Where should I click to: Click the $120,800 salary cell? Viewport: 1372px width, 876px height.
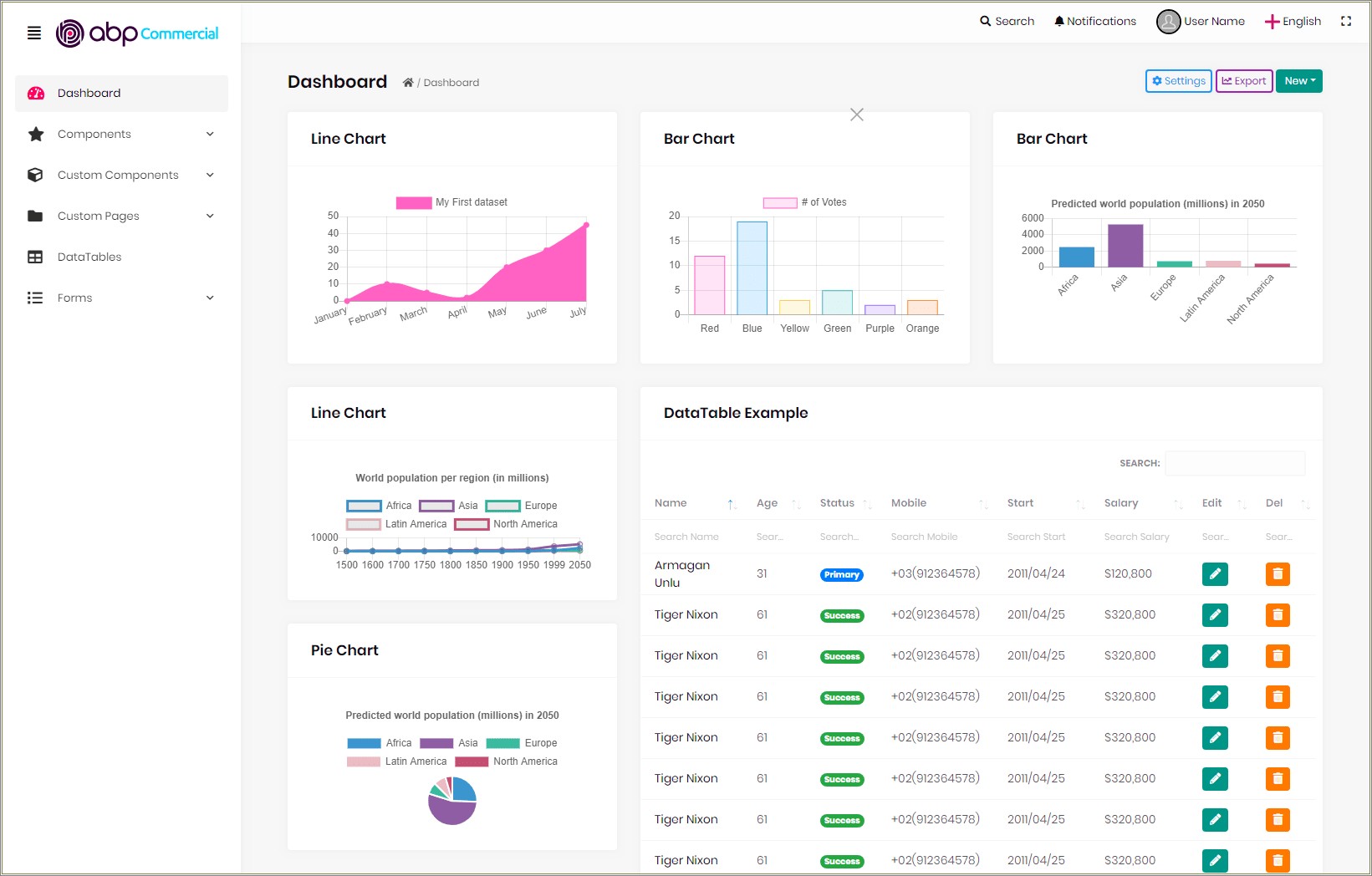click(1128, 574)
